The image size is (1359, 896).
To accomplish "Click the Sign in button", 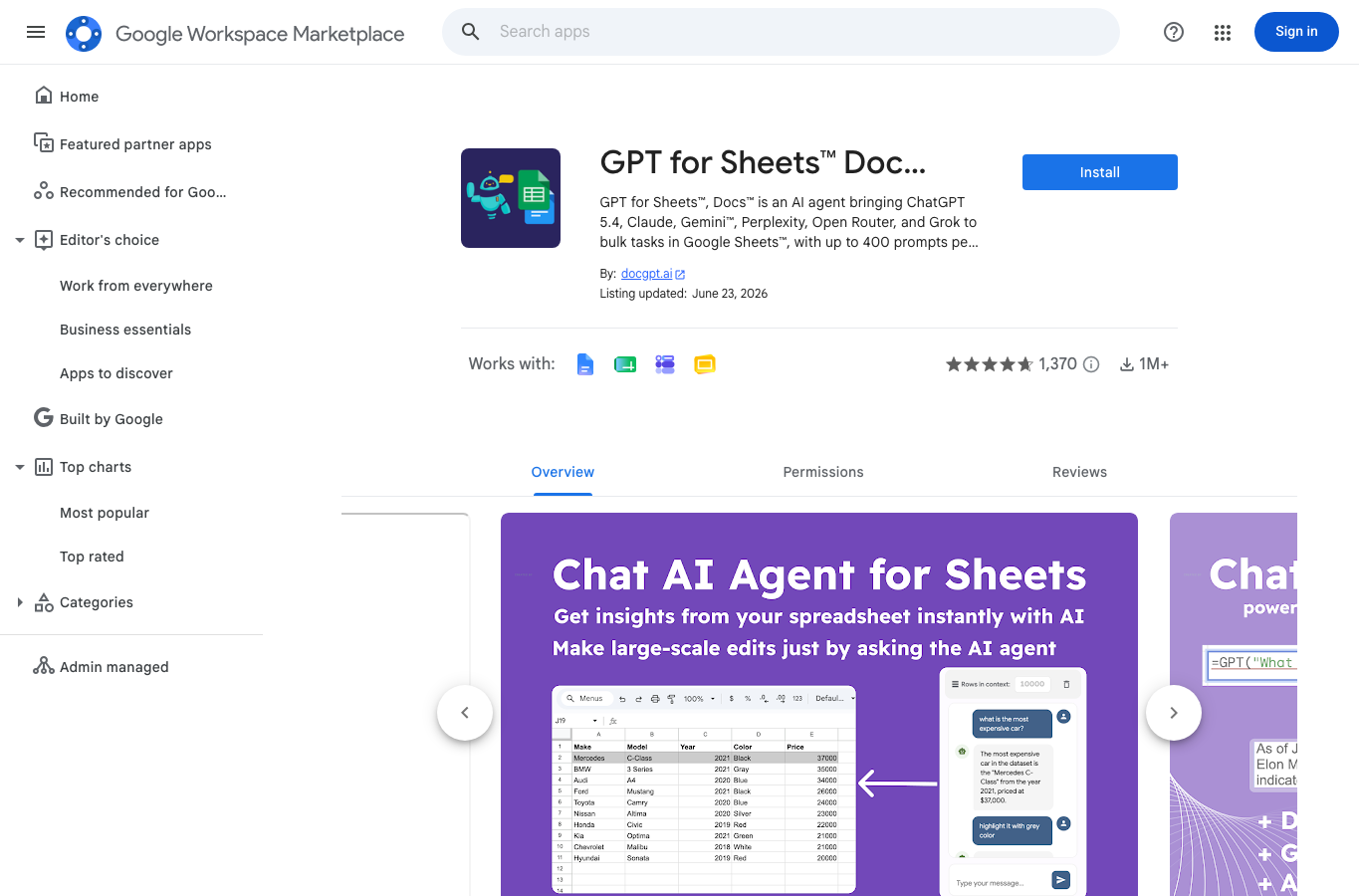I will coord(1296,32).
